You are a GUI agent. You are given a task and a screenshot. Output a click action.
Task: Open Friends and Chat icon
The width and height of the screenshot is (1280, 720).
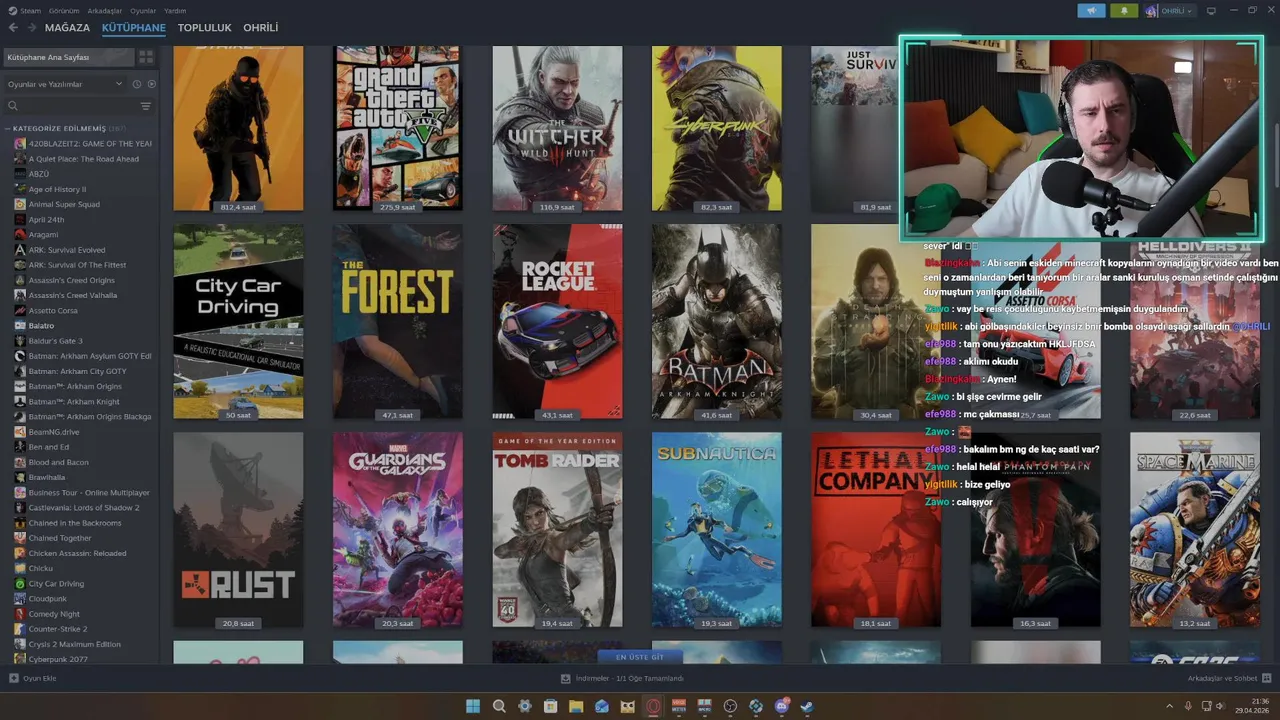[x=1265, y=678]
